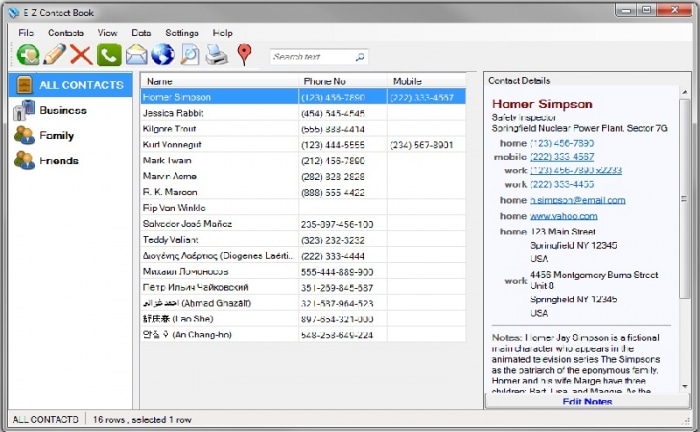Select the Homer Simpson row
The width and height of the screenshot is (700, 432).
(x=303, y=97)
